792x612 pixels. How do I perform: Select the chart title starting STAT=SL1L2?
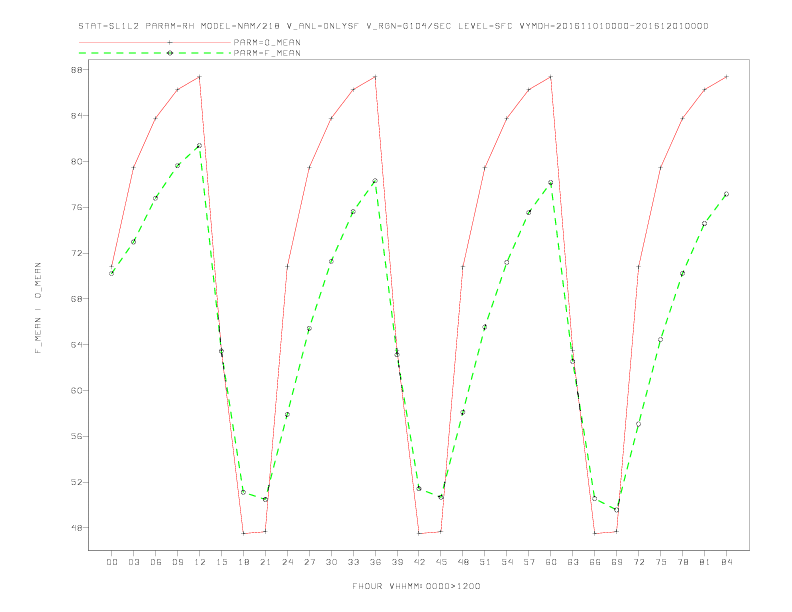(393, 26)
